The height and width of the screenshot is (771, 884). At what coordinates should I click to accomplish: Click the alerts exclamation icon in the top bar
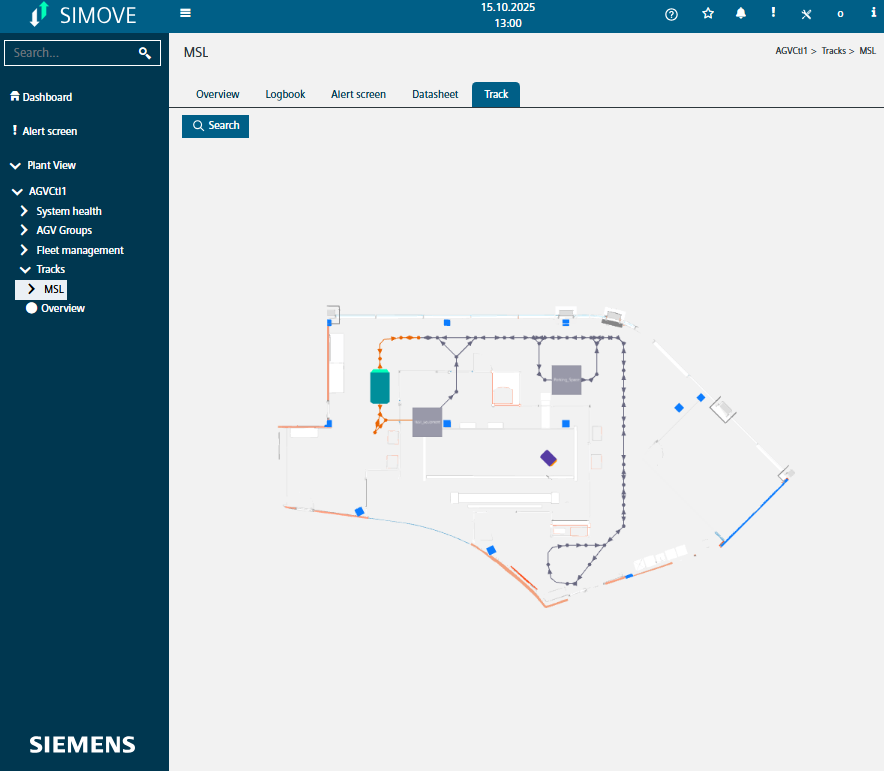click(773, 14)
